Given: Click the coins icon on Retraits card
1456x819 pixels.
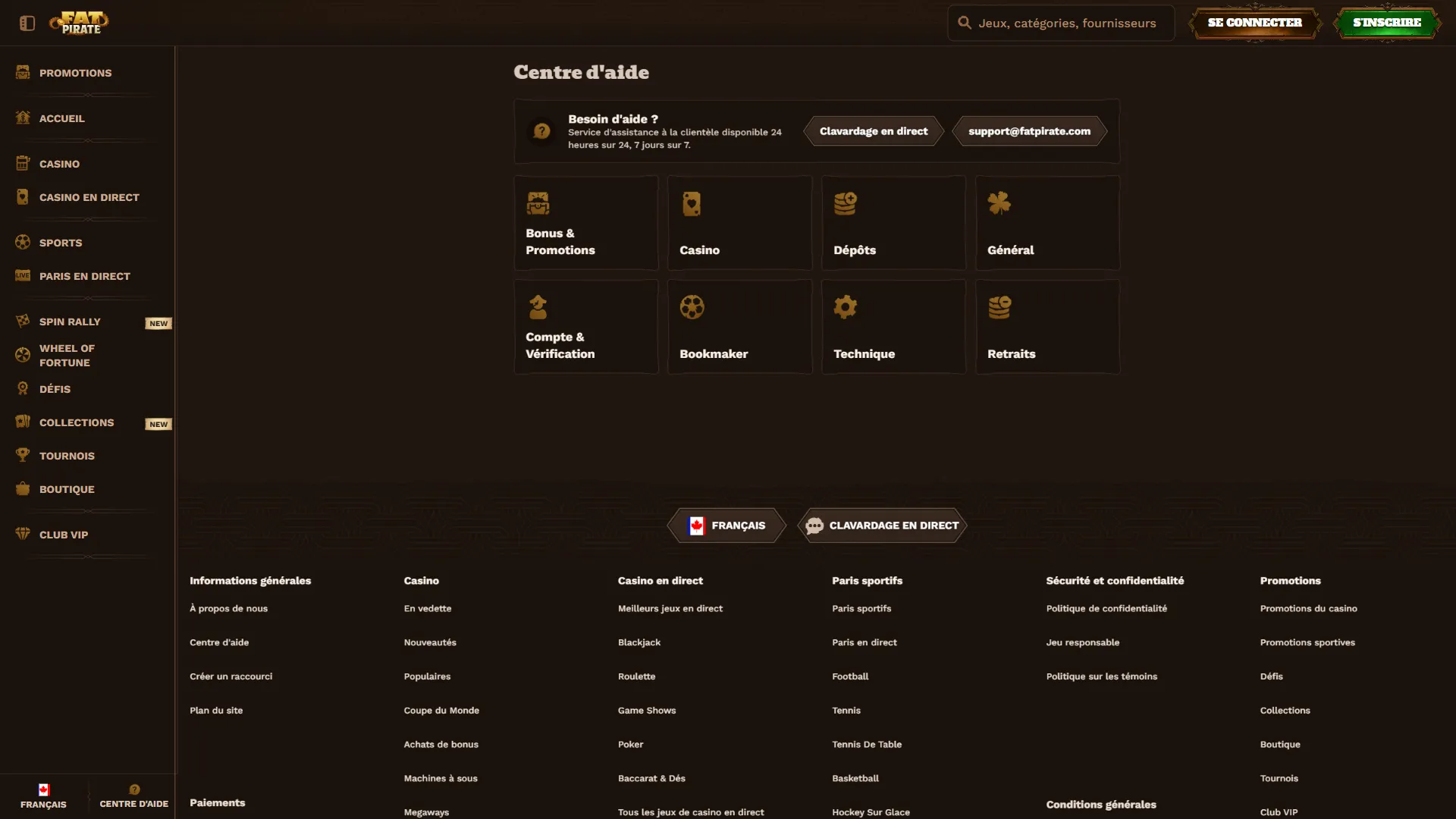Looking at the screenshot, I should point(999,307).
